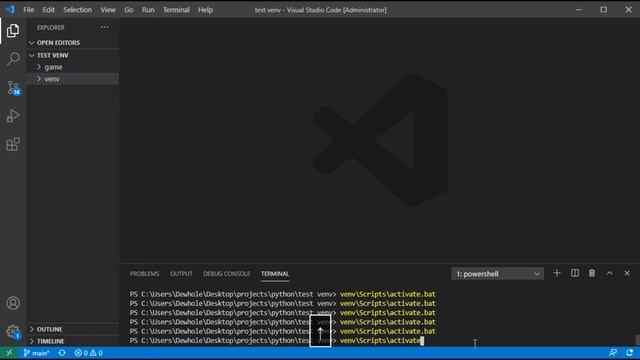Open the Explorer view in activity bar
The width and height of the screenshot is (640, 360).
(x=13, y=31)
